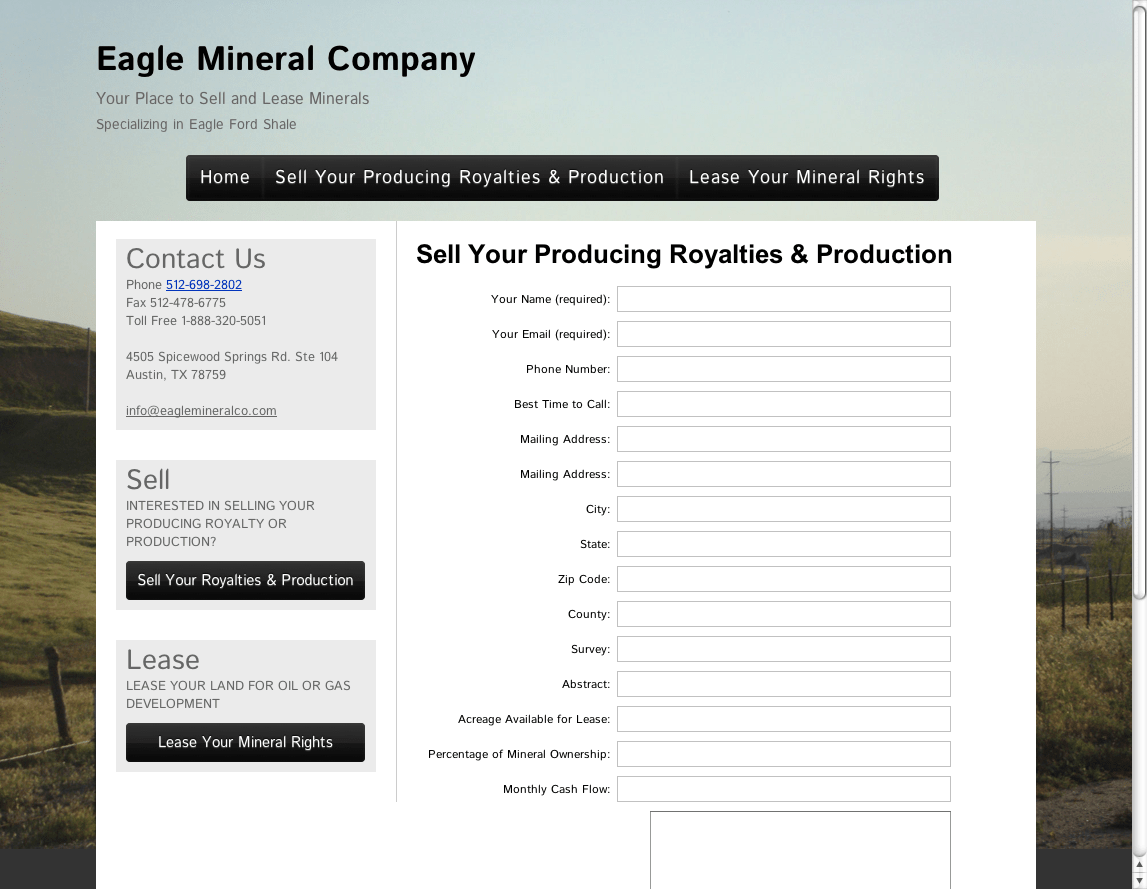The width and height of the screenshot is (1147, 889).
Task: Call the 512-698-2802 phone link
Action: click(203, 285)
